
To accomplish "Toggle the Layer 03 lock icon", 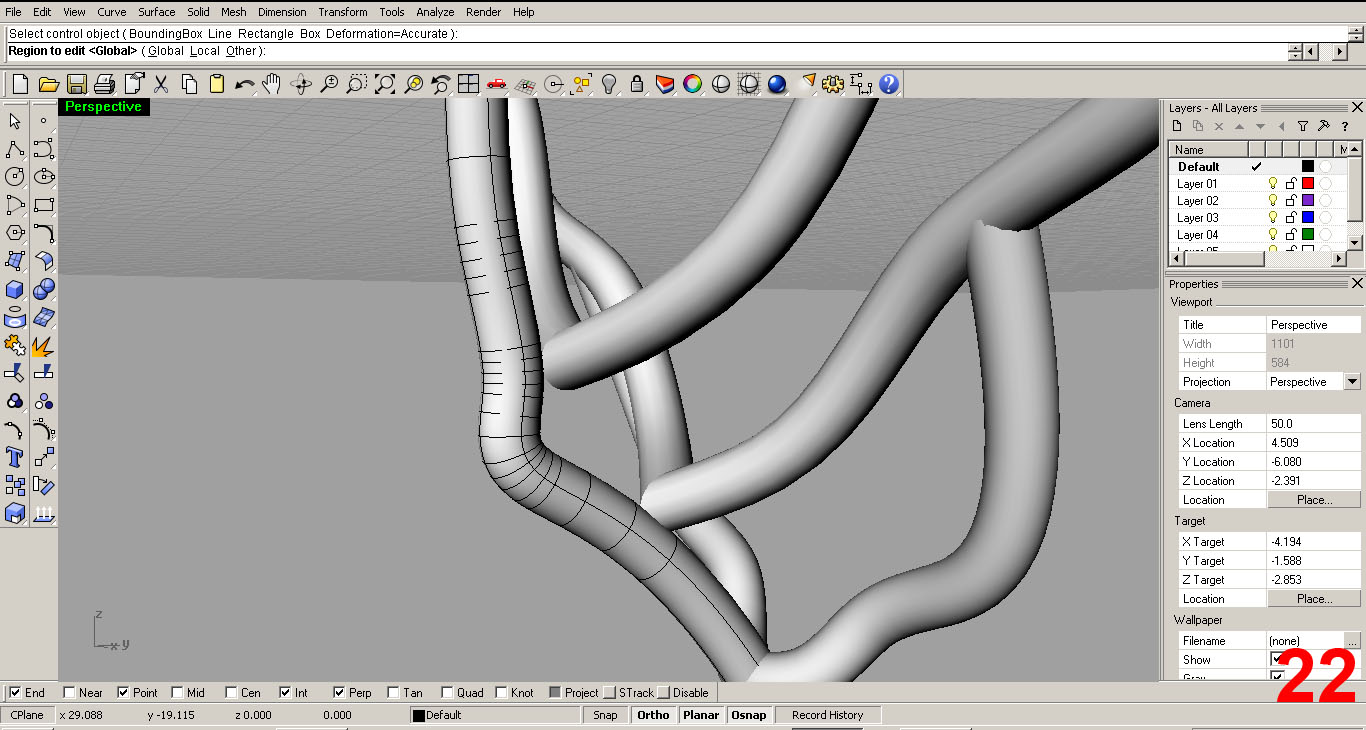I will click(x=1290, y=217).
